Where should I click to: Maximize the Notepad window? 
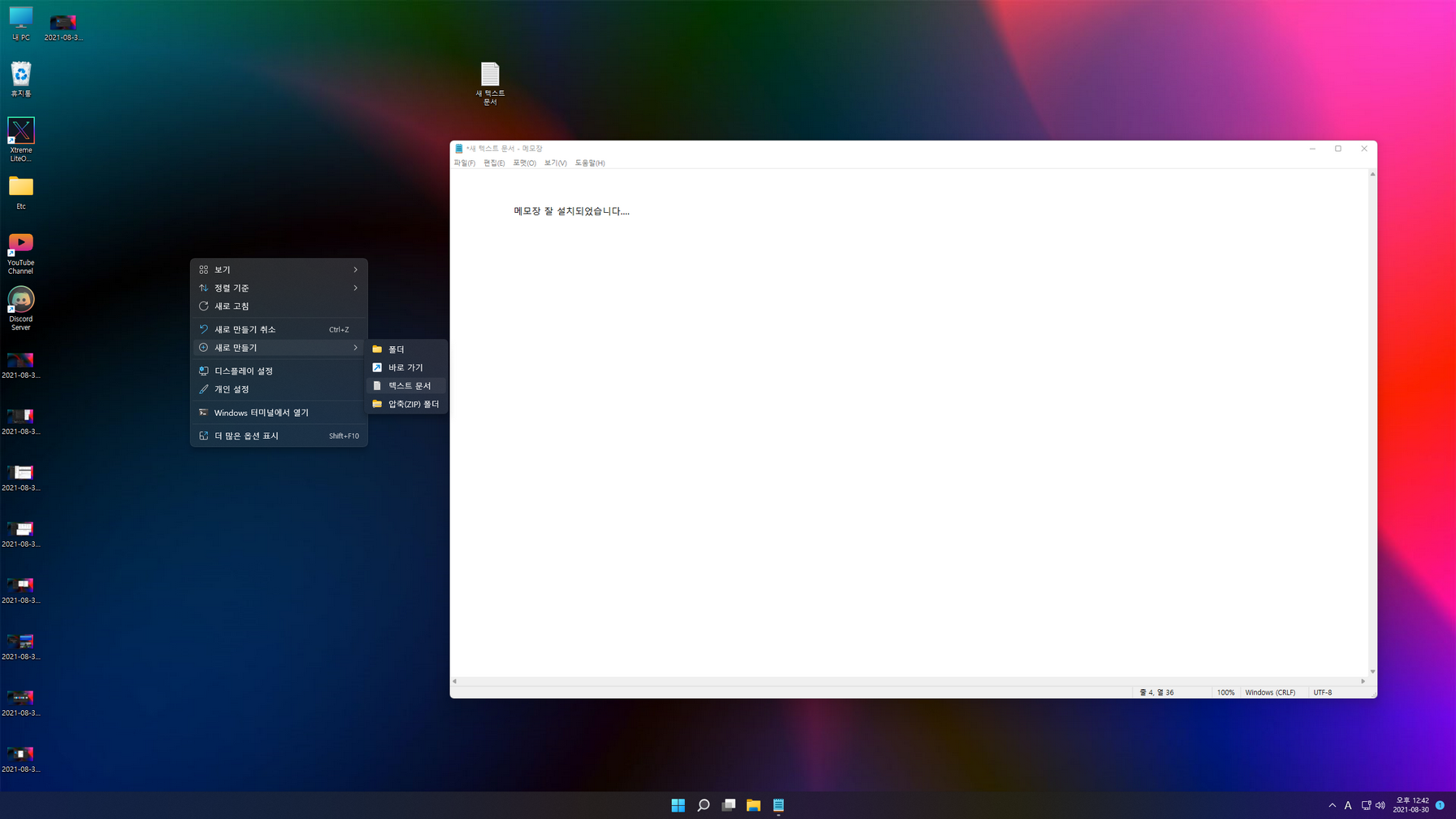coord(1338,149)
